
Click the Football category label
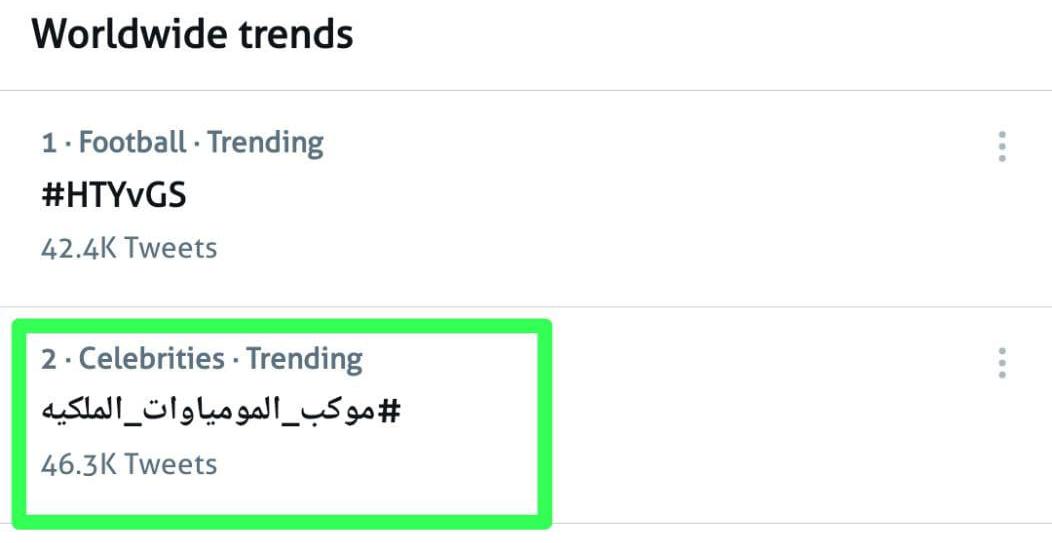pyautogui.click(x=132, y=143)
